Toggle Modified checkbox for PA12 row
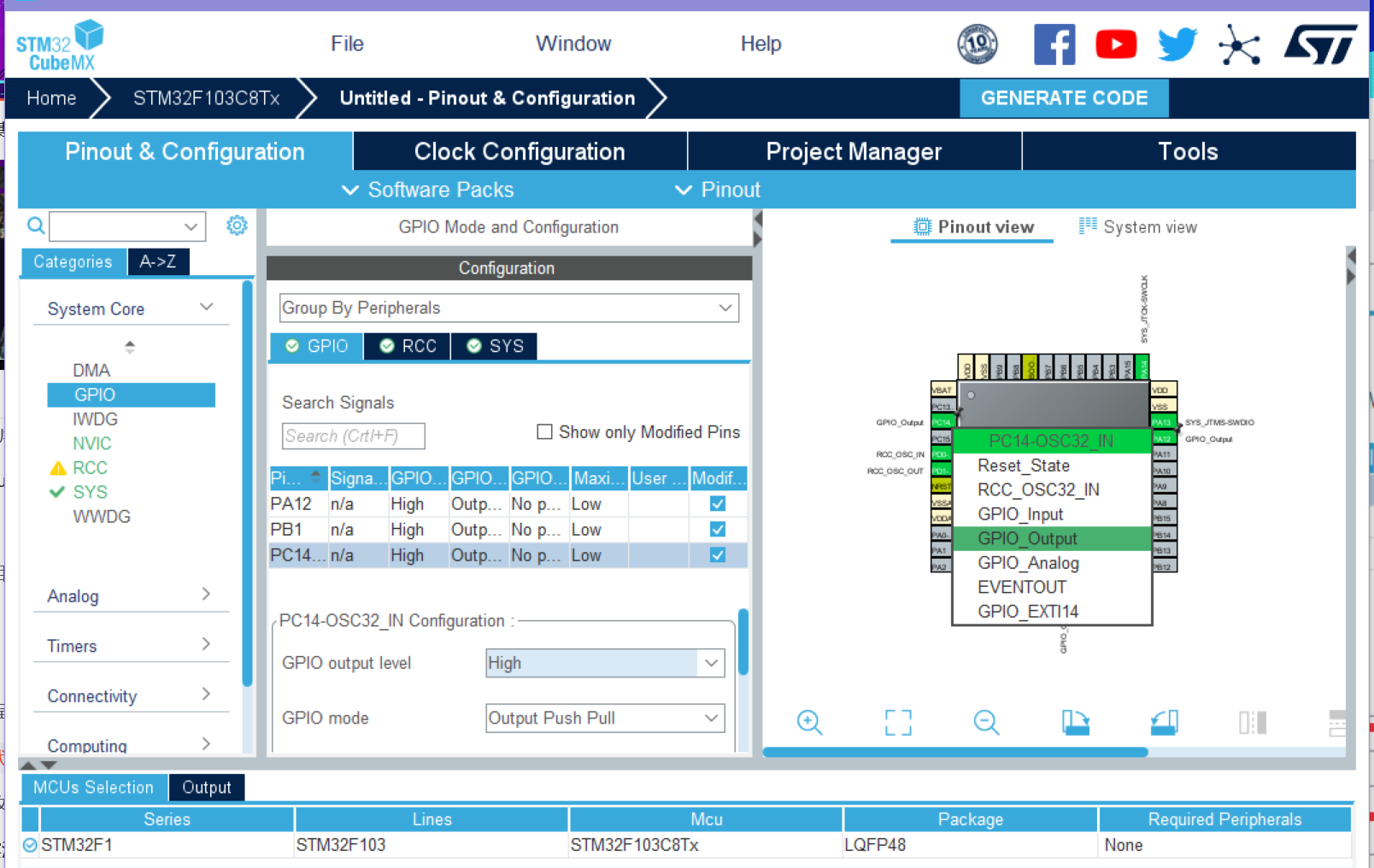The image size is (1374, 868). (x=718, y=504)
